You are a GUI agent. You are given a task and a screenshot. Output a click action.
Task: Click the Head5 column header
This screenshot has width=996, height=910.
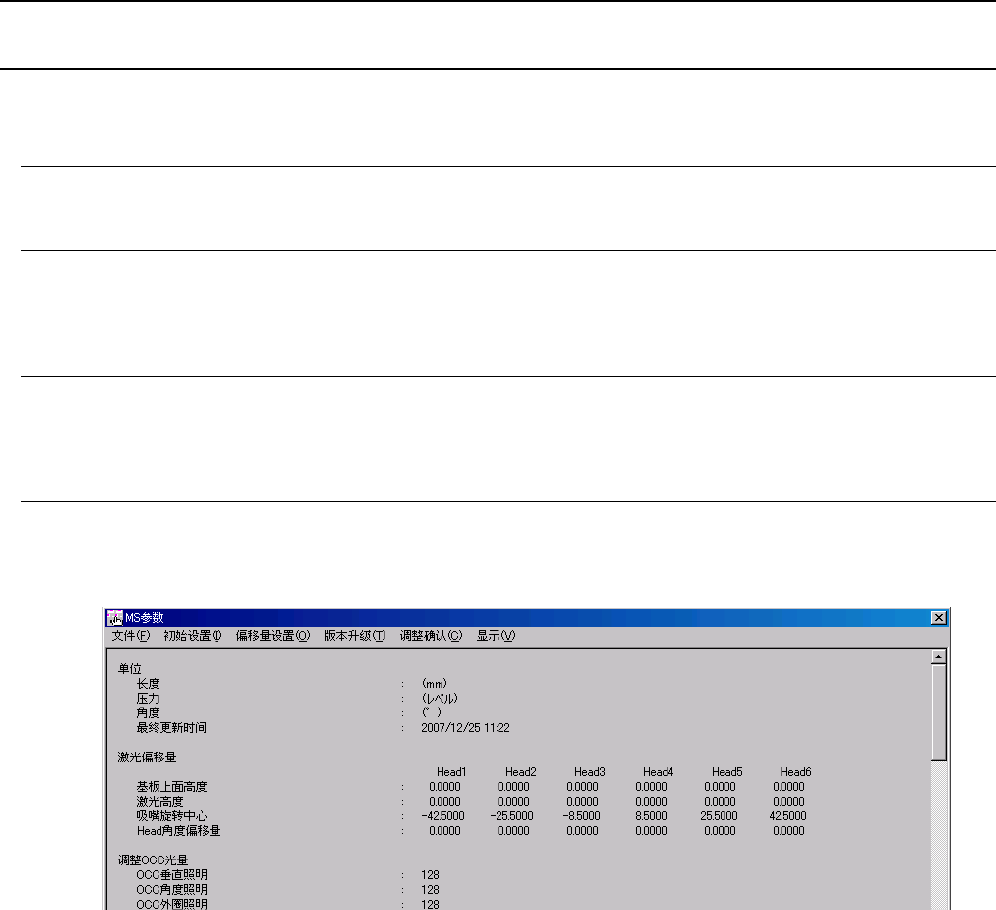[727, 772]
